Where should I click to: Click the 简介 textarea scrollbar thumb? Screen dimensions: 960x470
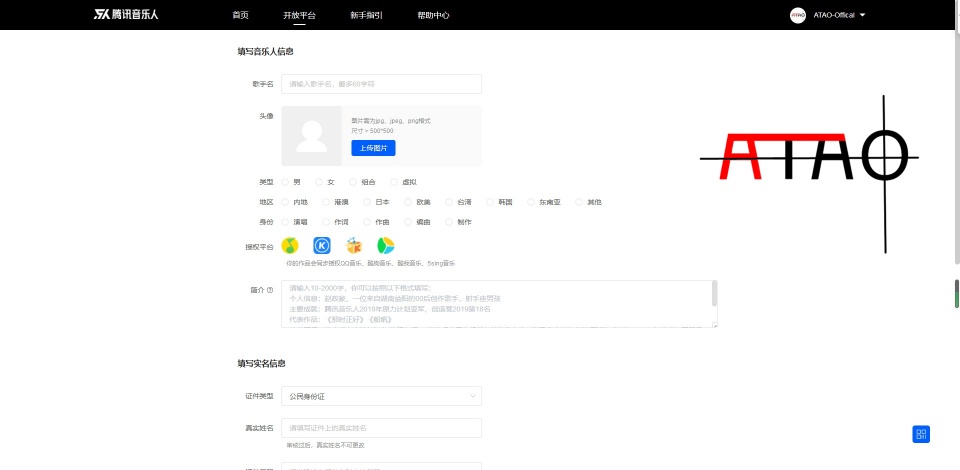pos(714,293)
